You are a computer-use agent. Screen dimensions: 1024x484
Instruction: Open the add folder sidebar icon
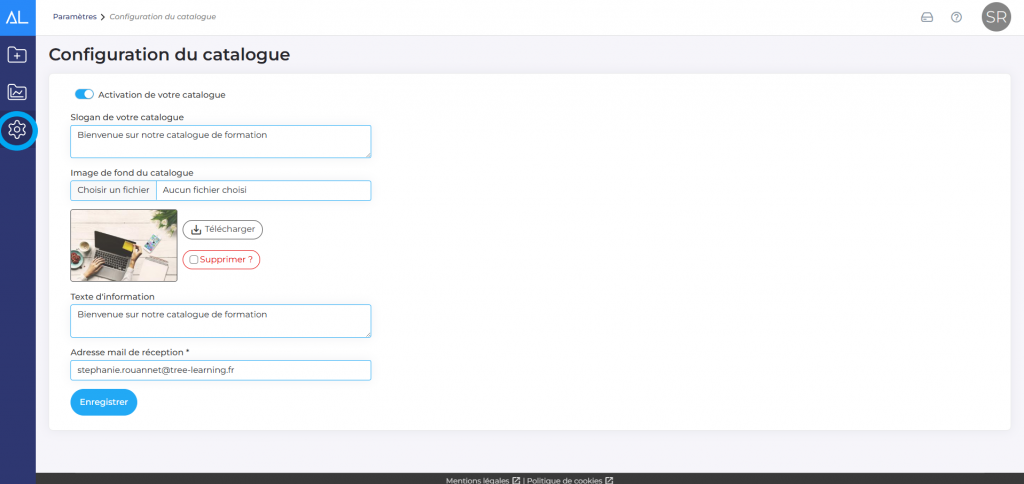[x=17, y=55]
